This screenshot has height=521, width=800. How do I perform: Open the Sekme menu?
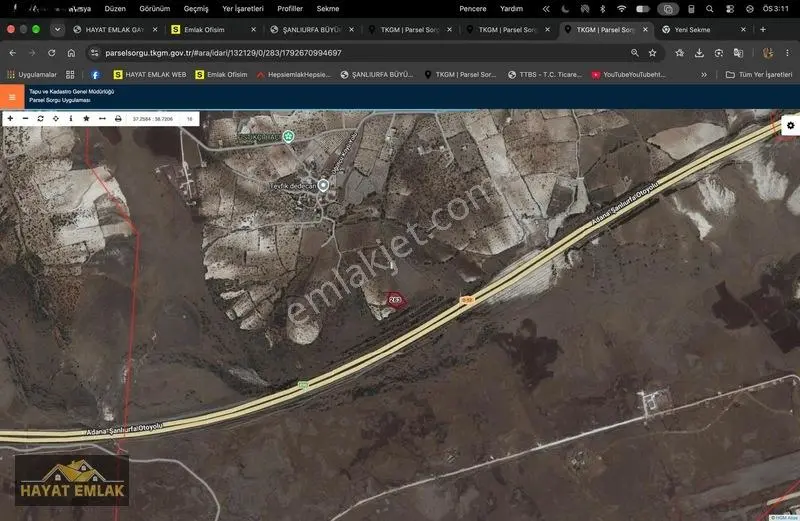[328, 9]
